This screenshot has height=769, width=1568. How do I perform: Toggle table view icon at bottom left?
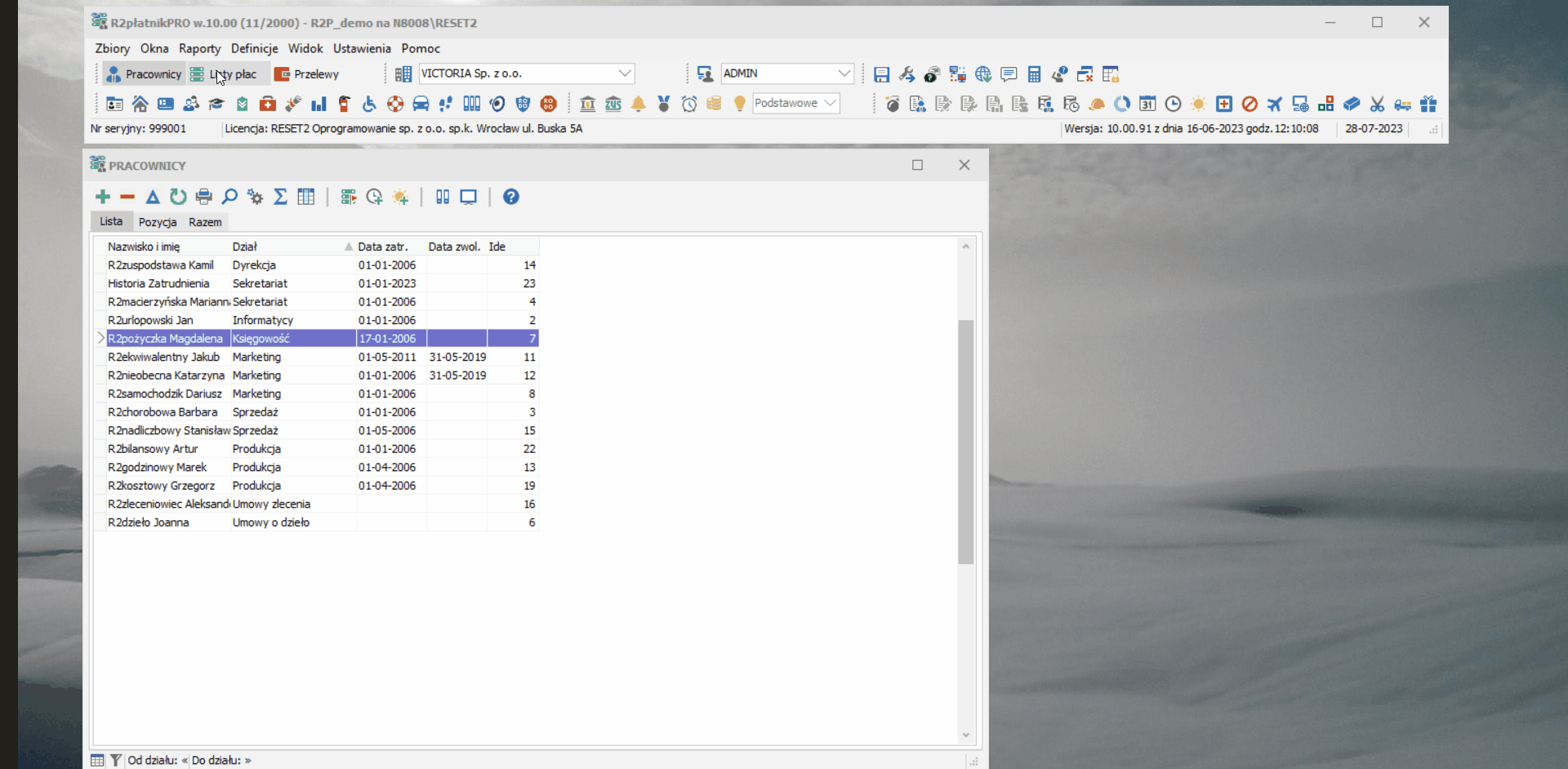coord(97,760)
